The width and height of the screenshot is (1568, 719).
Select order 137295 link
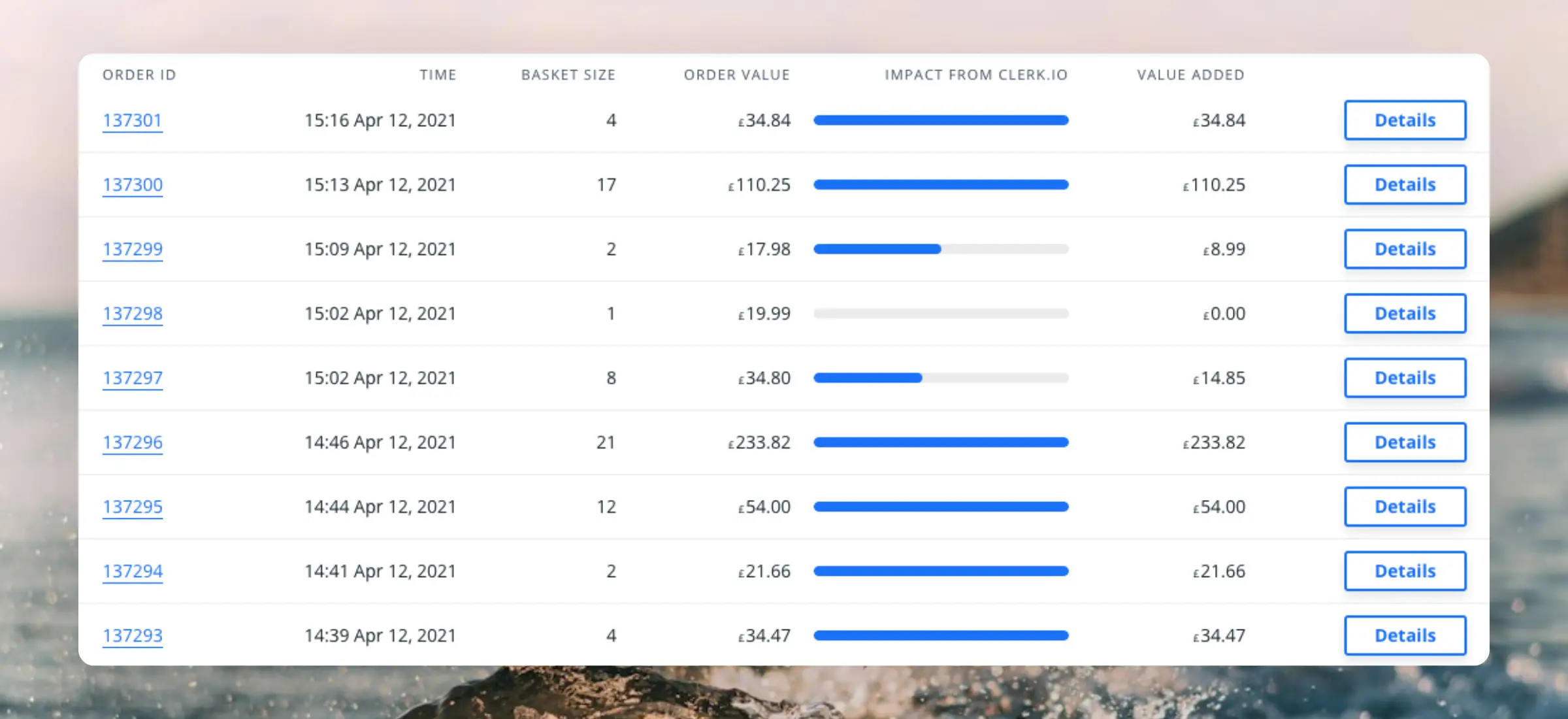tap(132, 507)
